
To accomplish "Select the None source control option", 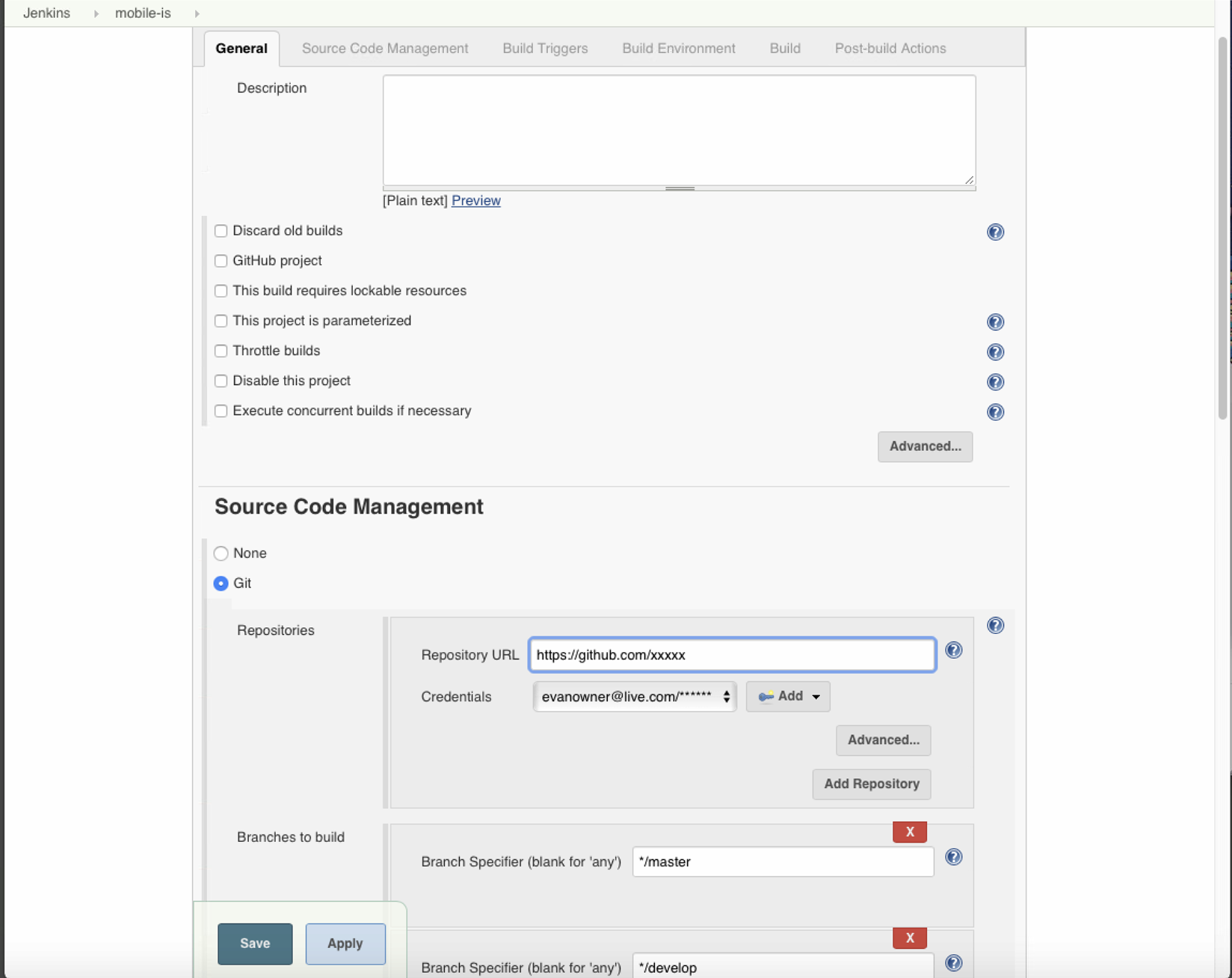I will 221,553.
